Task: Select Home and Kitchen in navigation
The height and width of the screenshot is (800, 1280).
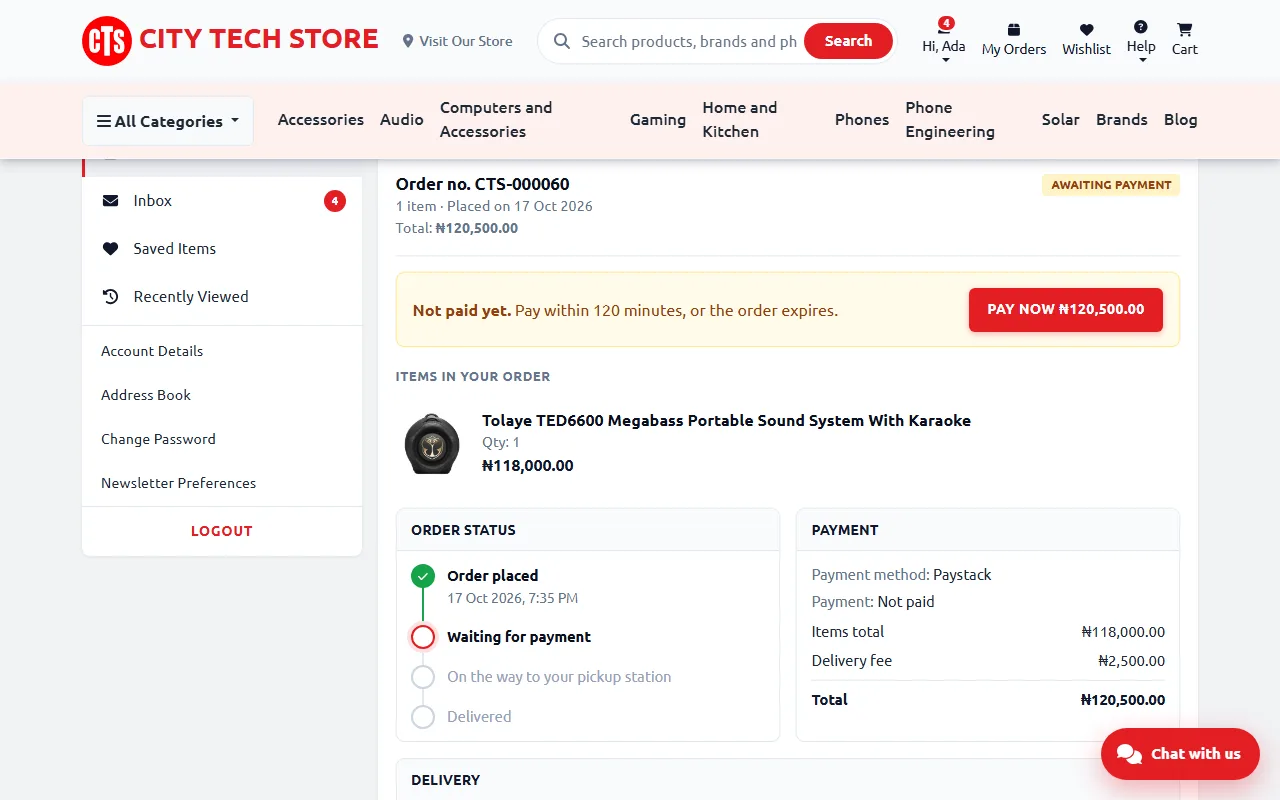Action: (x=761, y=119)
